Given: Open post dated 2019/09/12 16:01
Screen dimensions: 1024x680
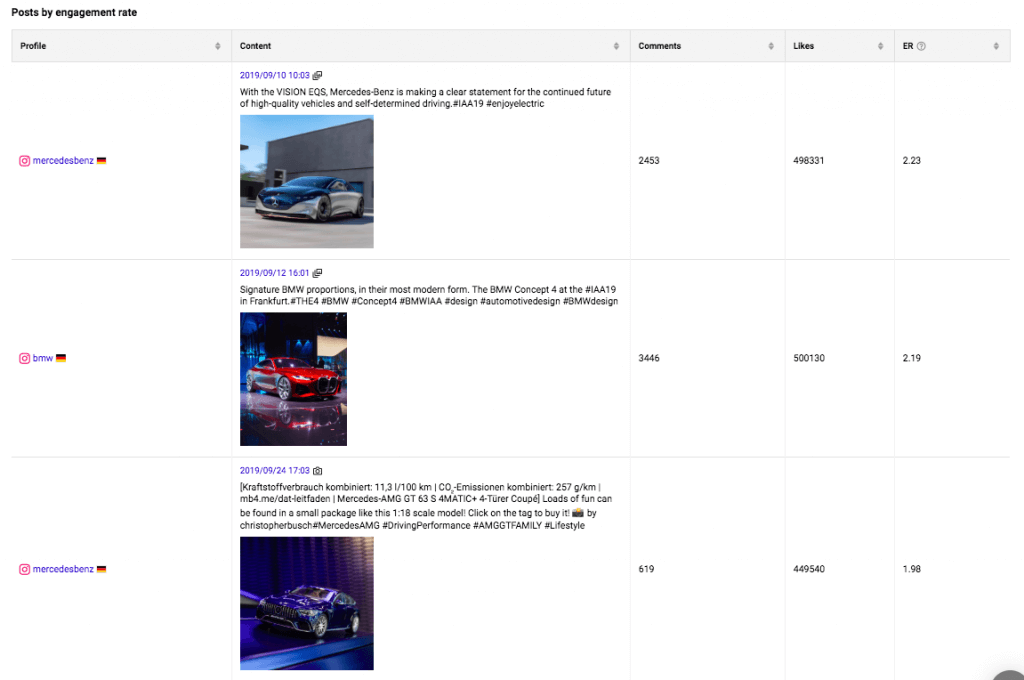Looking at the screenshot, I should [x=274, y=272].
